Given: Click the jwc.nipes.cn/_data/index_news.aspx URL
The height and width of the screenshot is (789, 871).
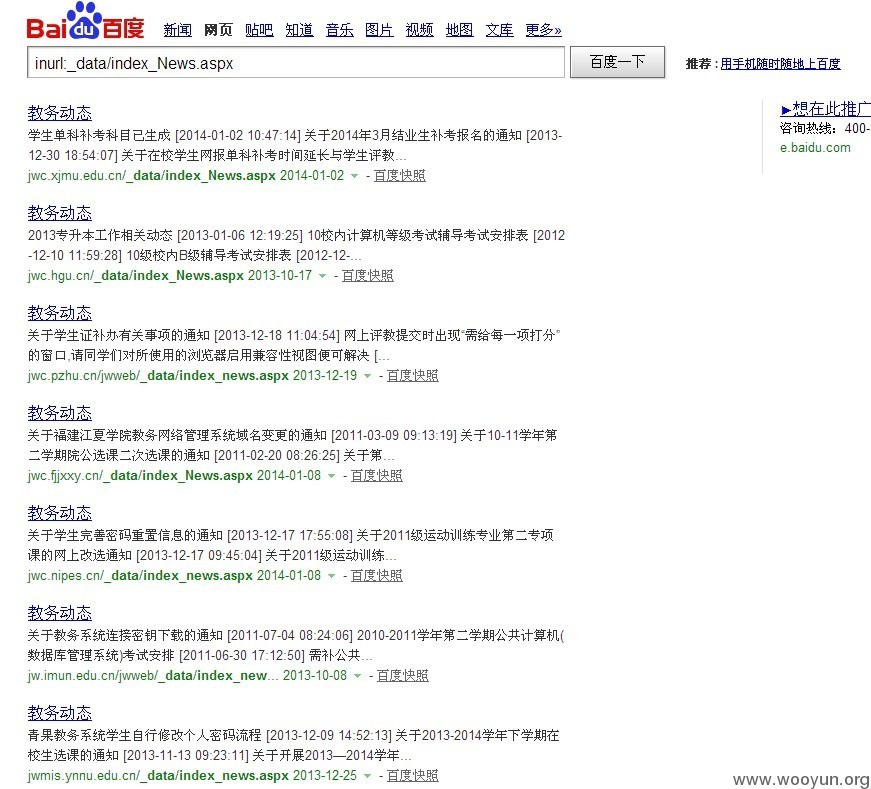Looking at the screenshot, I should 140,576.
